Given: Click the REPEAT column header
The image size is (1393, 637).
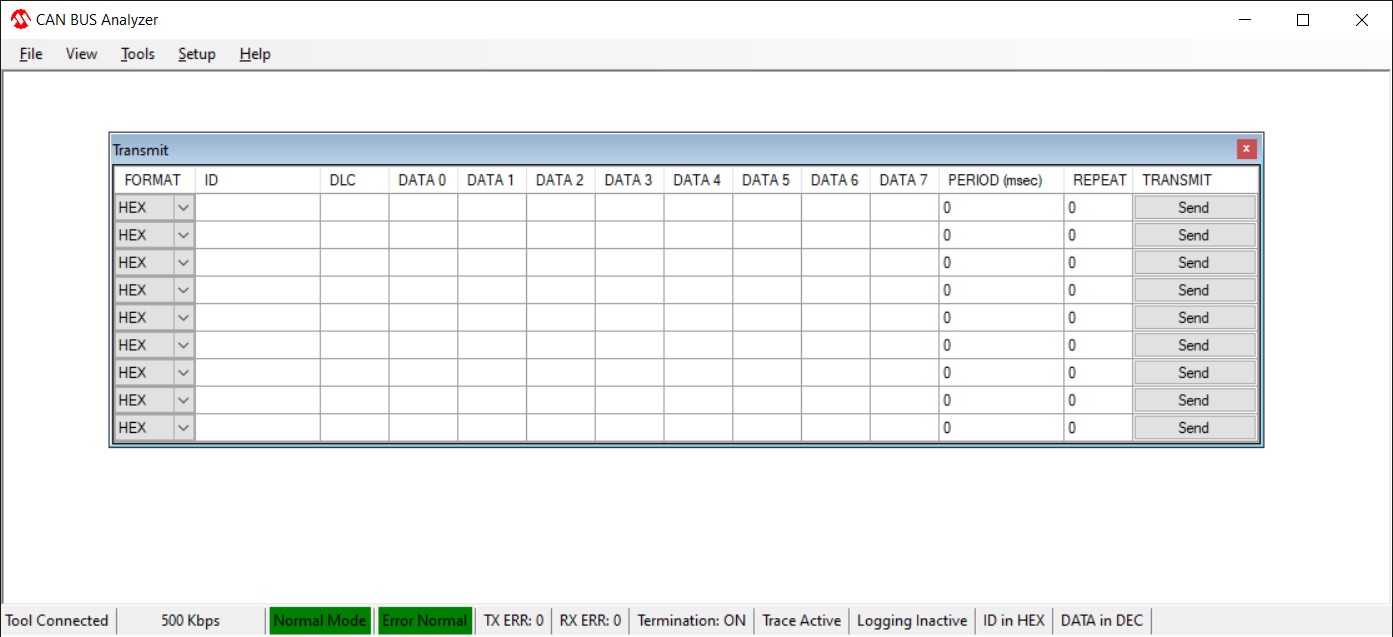Looking at the screenshot, I should pos(1099,180).
